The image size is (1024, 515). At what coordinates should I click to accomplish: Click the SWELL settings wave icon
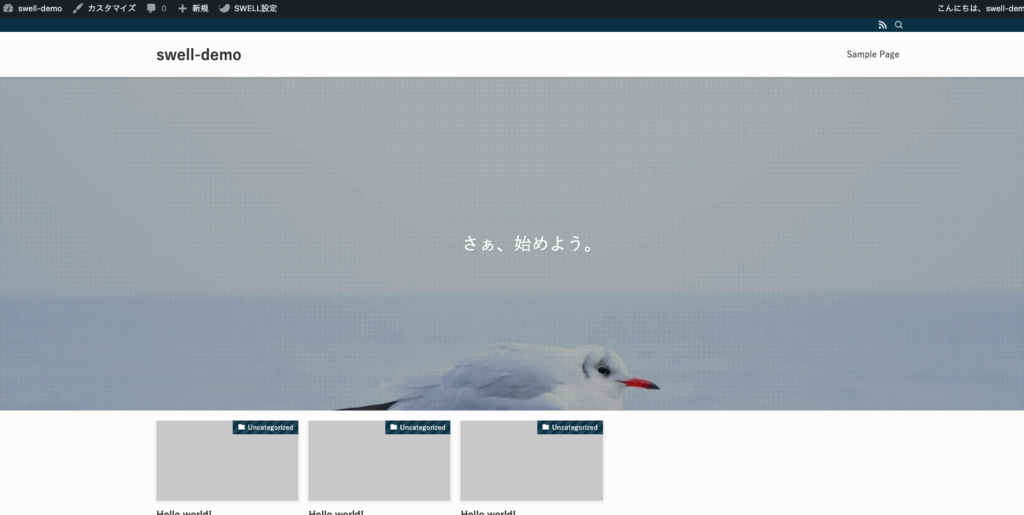(224, 8)
